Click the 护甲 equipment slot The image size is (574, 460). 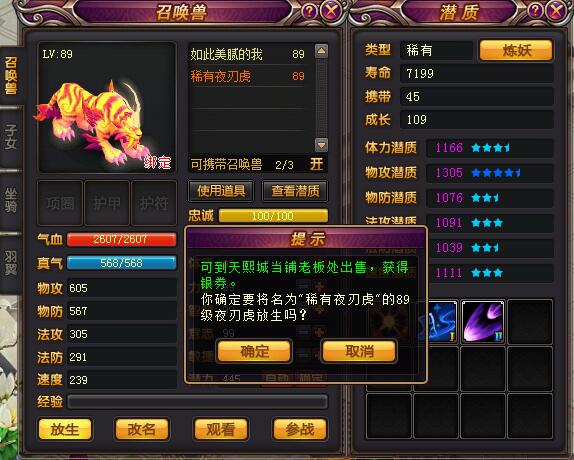point(107,203)
